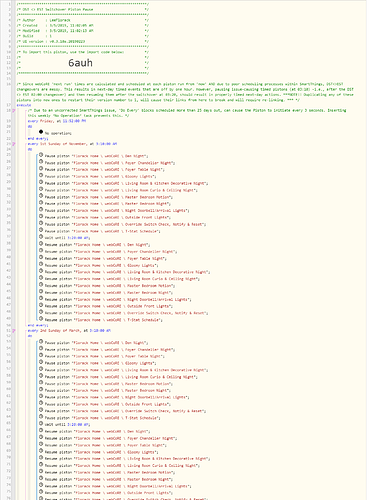Screen dimensions: 369x500
Task: Click icon before Pause Outside Front Lights, November block
Action: pyautogui.click(x=41, y=217)
